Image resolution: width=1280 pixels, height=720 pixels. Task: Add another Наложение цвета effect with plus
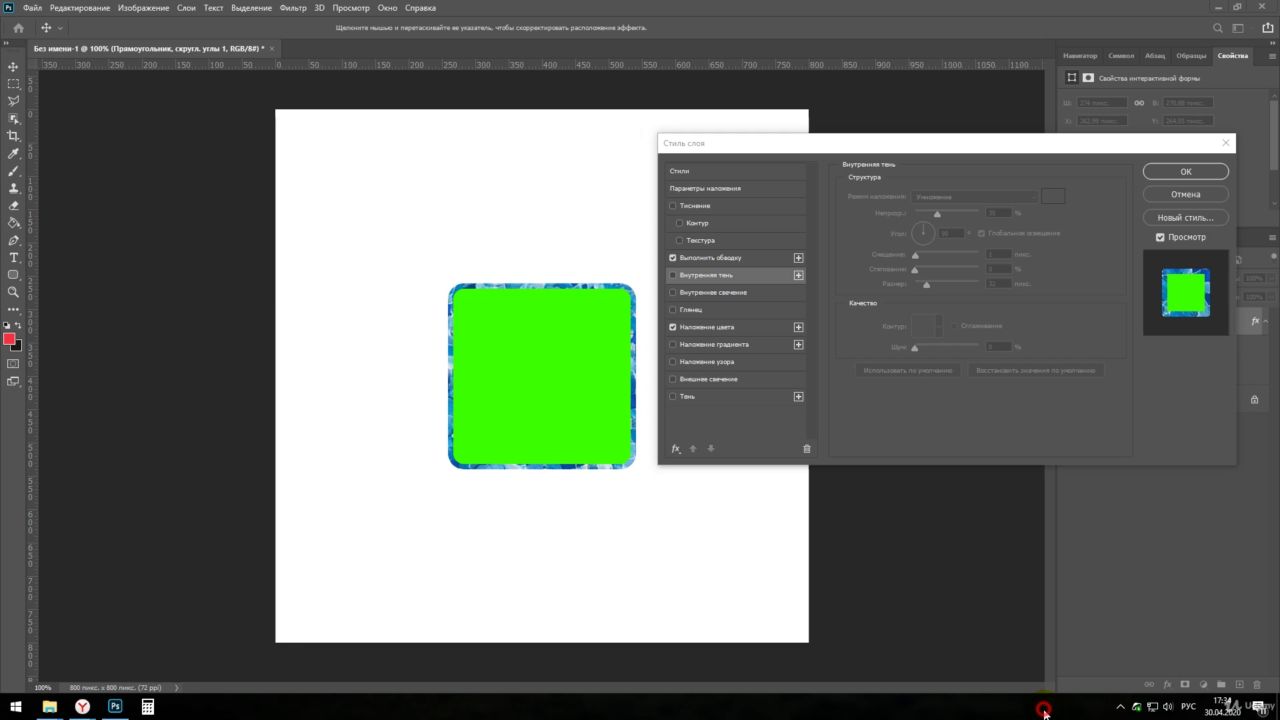pyautogui.click(x=799, y=327)
